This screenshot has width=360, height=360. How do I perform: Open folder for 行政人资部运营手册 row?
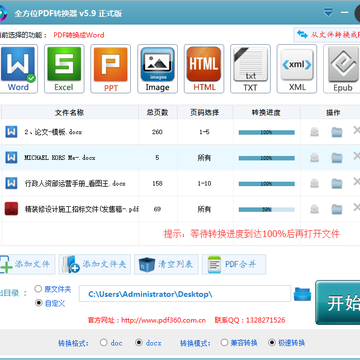click(337, 183)
